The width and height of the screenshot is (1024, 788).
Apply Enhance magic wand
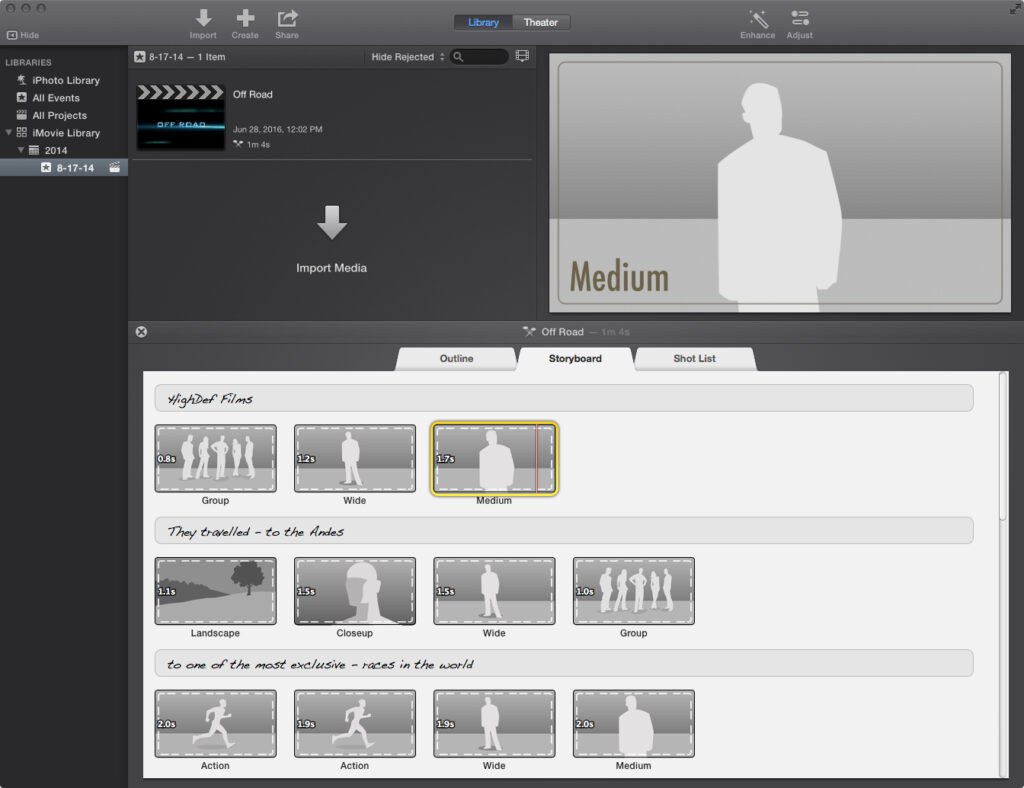(758, 19)
